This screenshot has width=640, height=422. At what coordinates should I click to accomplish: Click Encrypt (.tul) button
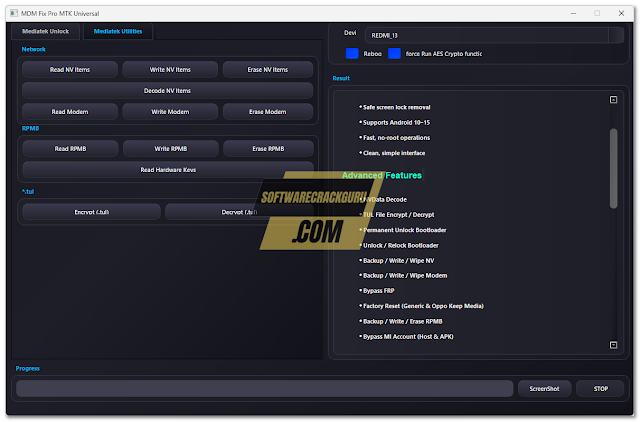pyautogui.click(x=91, y=212)
